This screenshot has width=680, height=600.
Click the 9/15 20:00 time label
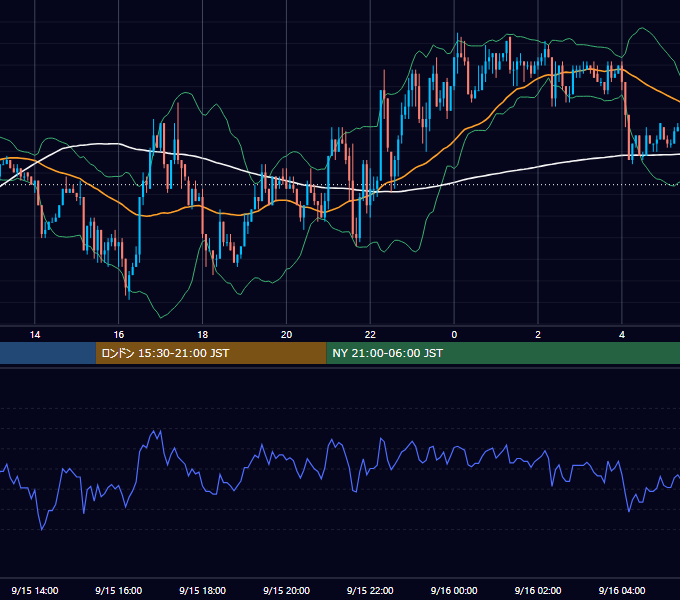pyautogui.click(x=286, y=590)
